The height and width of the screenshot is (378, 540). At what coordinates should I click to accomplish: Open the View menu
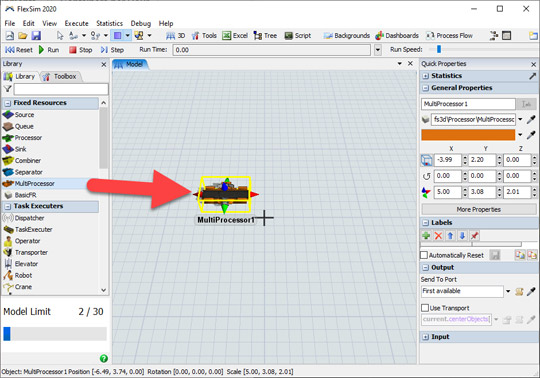[50, 23]
